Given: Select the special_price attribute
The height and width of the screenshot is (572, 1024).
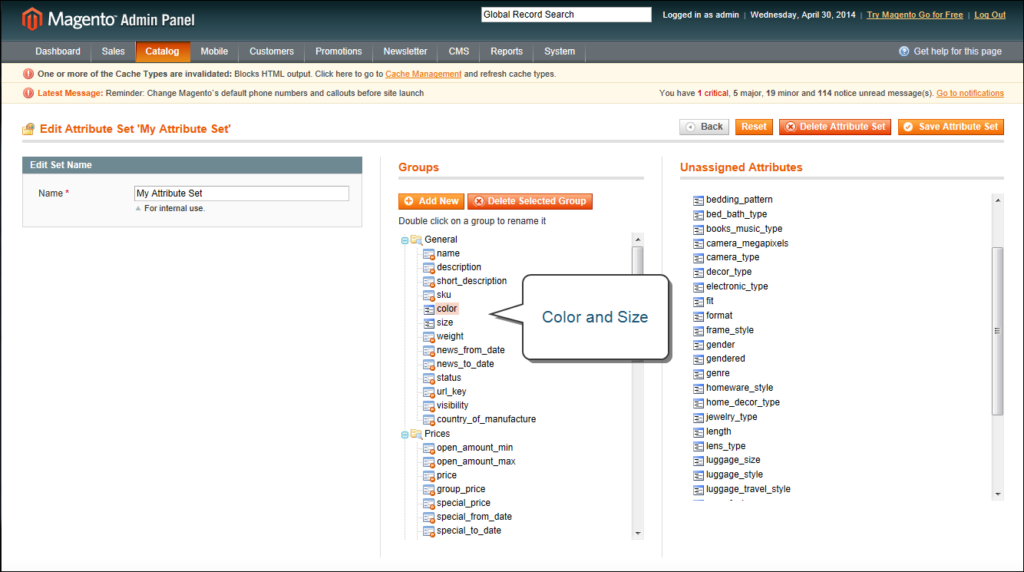Looking at the screenshot, I should click(x=463, y=503).
